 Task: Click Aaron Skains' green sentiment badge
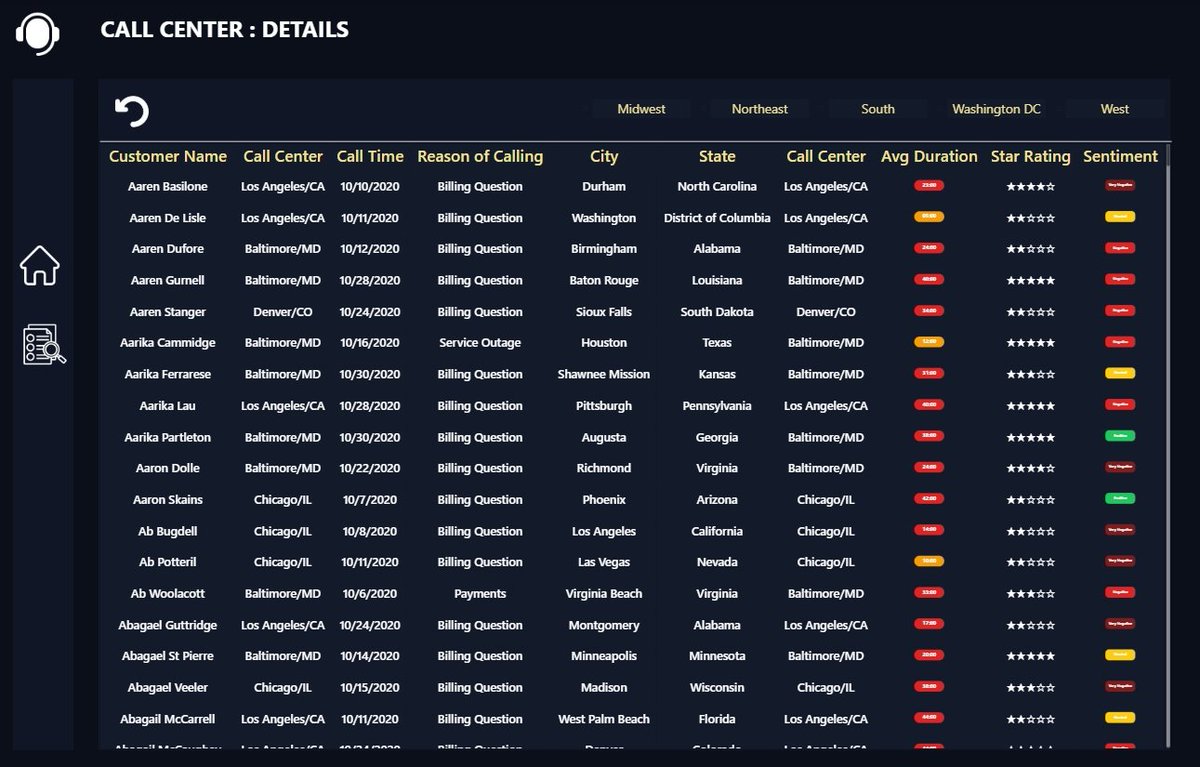click(x=1120, y=498)
